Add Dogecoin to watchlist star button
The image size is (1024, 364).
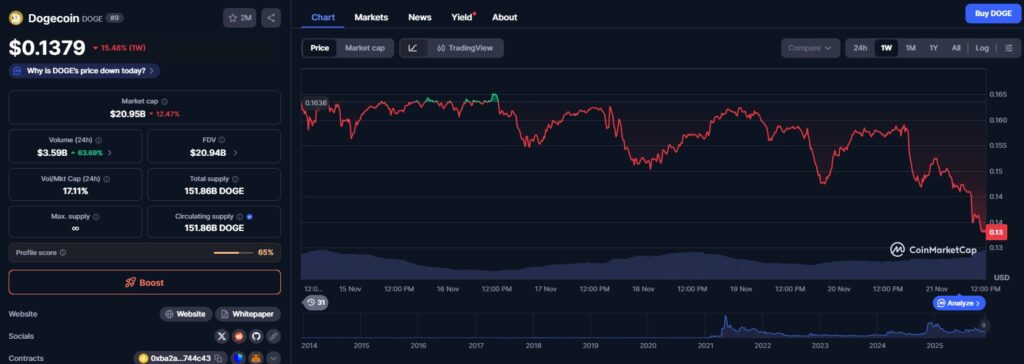pyautogui.click(x=239, y=18)
